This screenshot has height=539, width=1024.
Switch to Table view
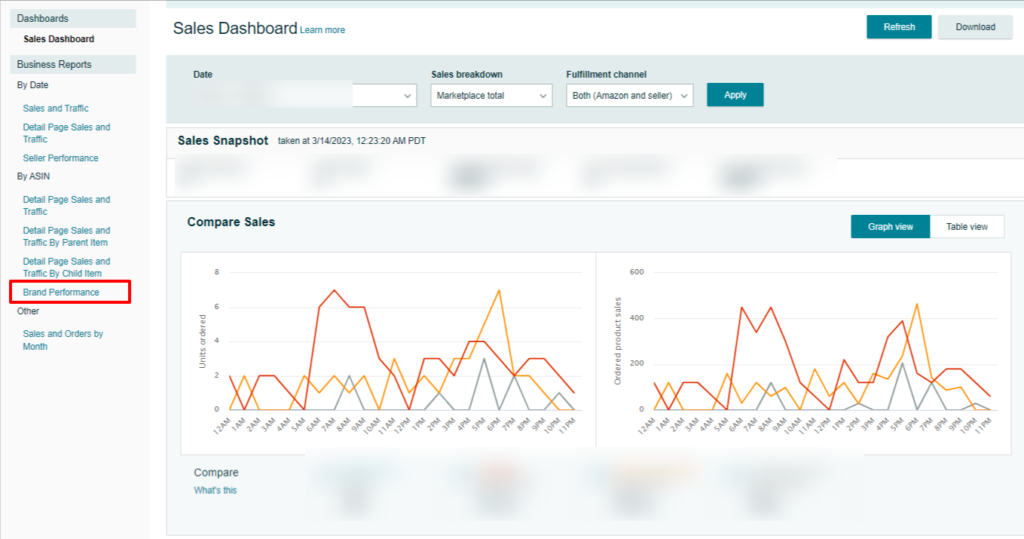click(x=967, y=227)
